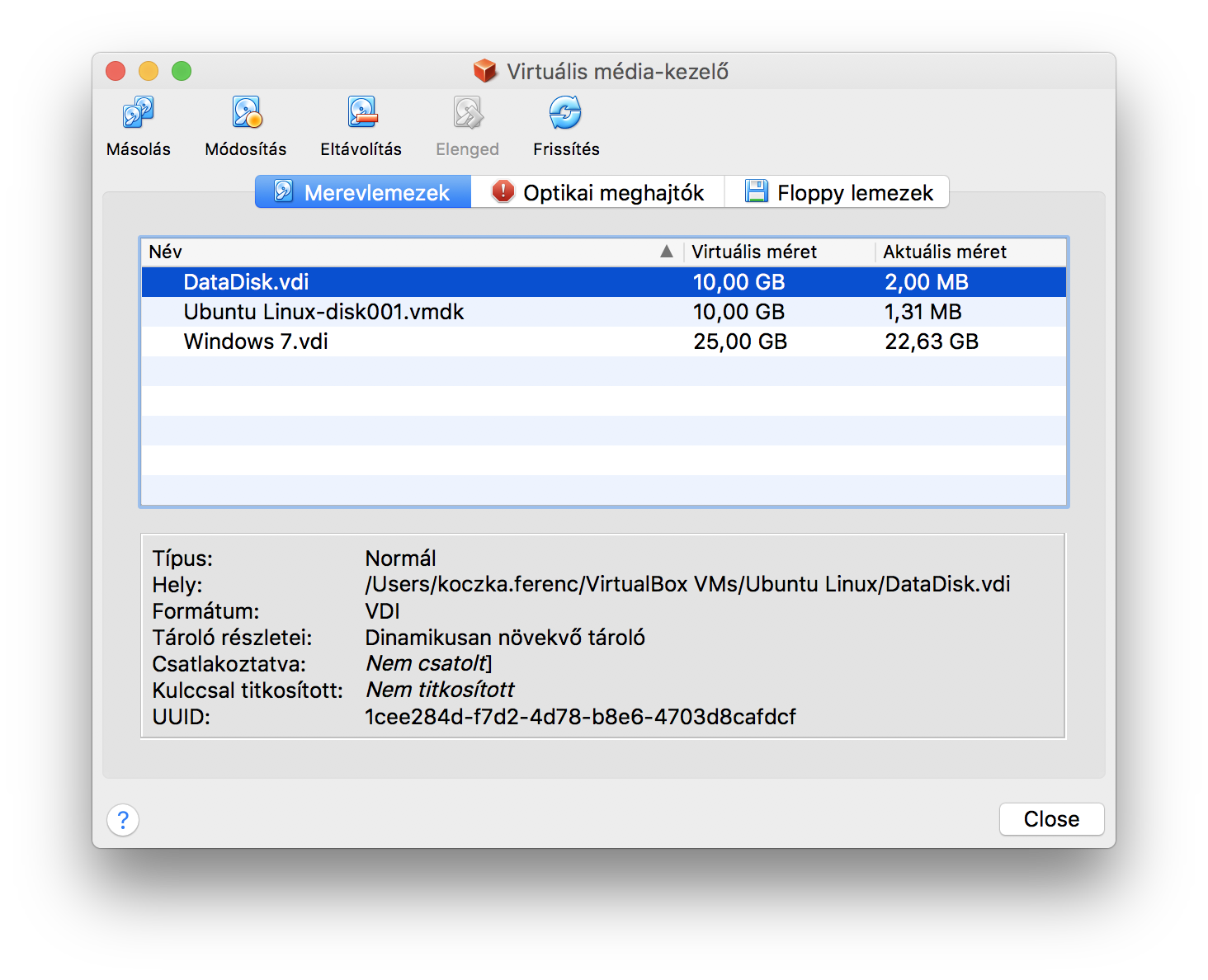Open help with the question mark button
Screen dimensions: 1208x980
pyautogui.click(x=123, y=820)
